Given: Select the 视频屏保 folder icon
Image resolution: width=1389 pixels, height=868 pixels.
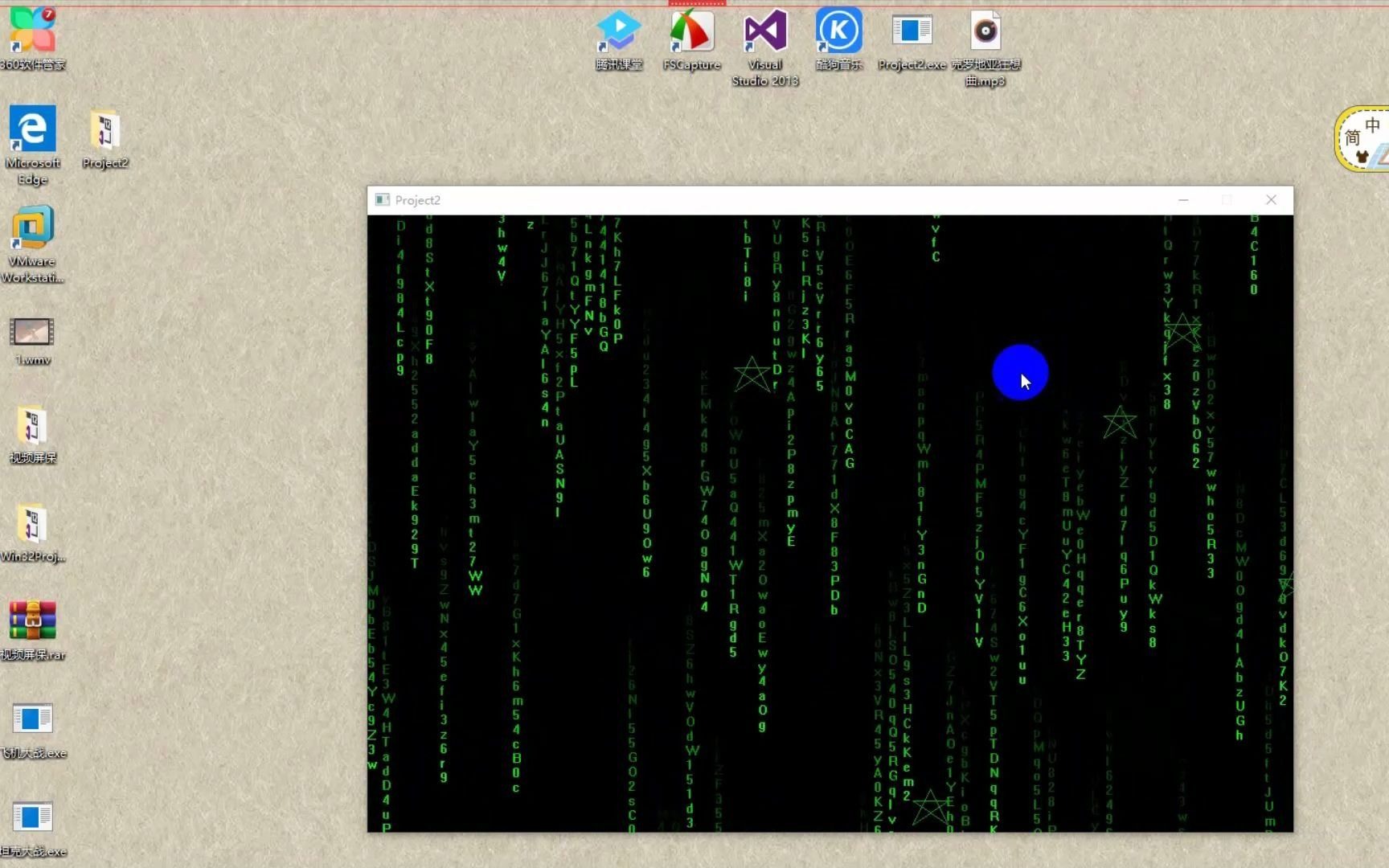Looking at the screenshot, I should tap(33, 435).
